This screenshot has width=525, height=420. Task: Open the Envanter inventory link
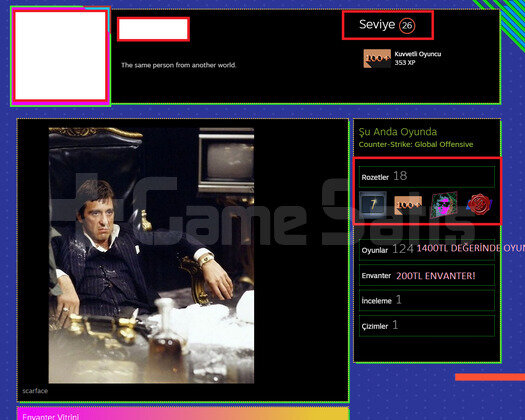click(x=376, y=276)
